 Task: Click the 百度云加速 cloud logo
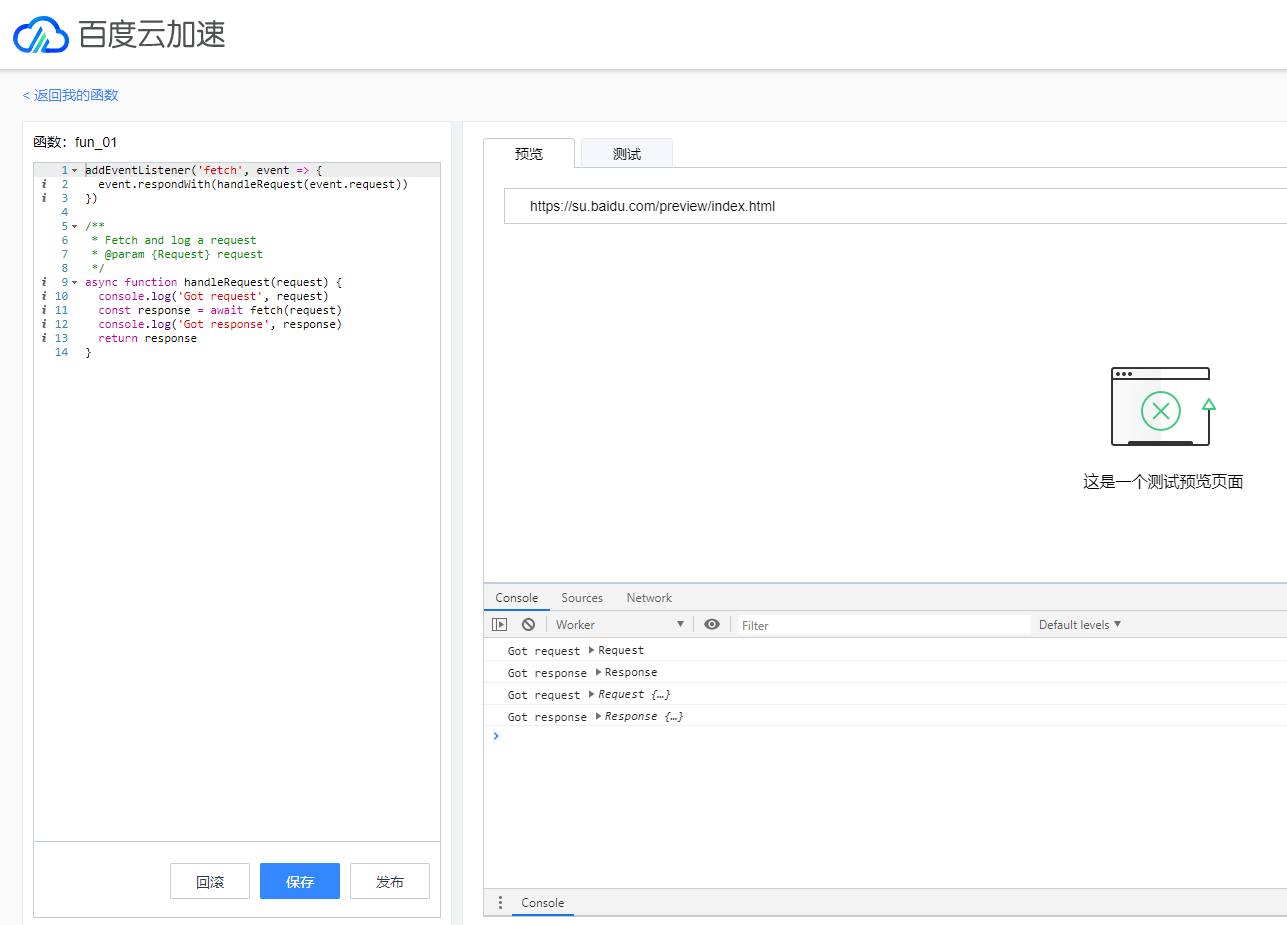coord(41,35)
